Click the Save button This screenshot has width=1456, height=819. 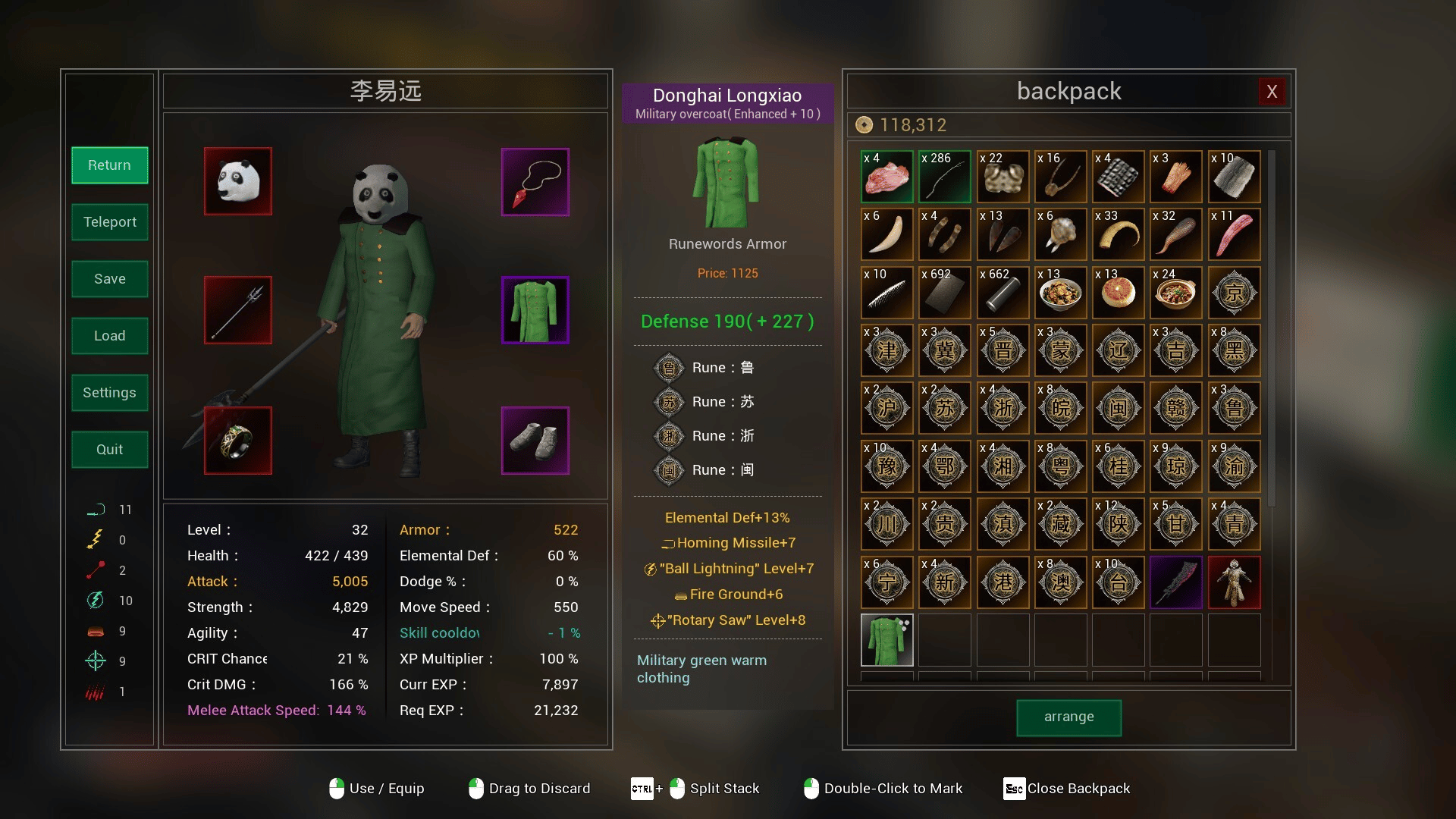[x=110, y=279]
